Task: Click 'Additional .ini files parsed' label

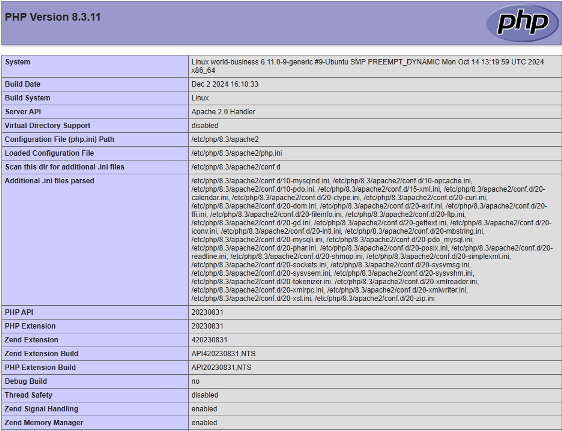Action: (49, 181)
